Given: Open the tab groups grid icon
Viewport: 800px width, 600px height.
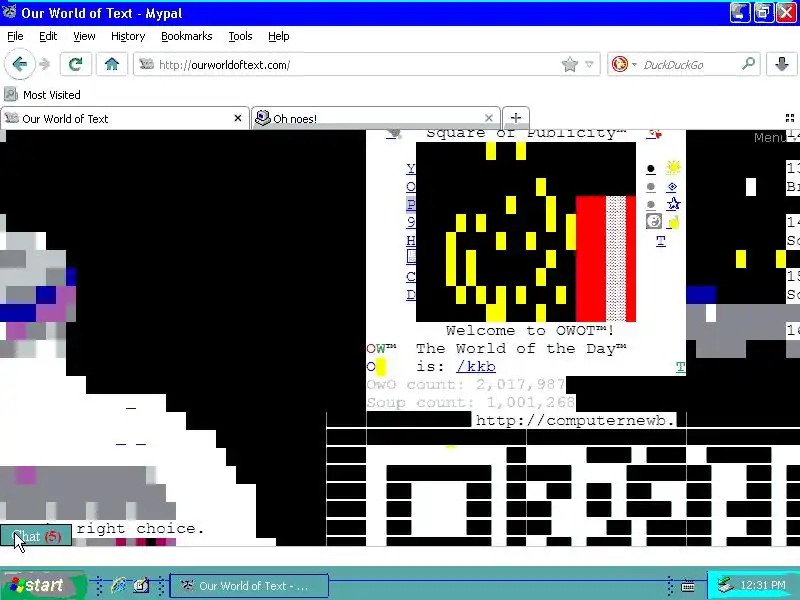Looking at the screenshot, I should pyautogui.click(x=790, y=118).
